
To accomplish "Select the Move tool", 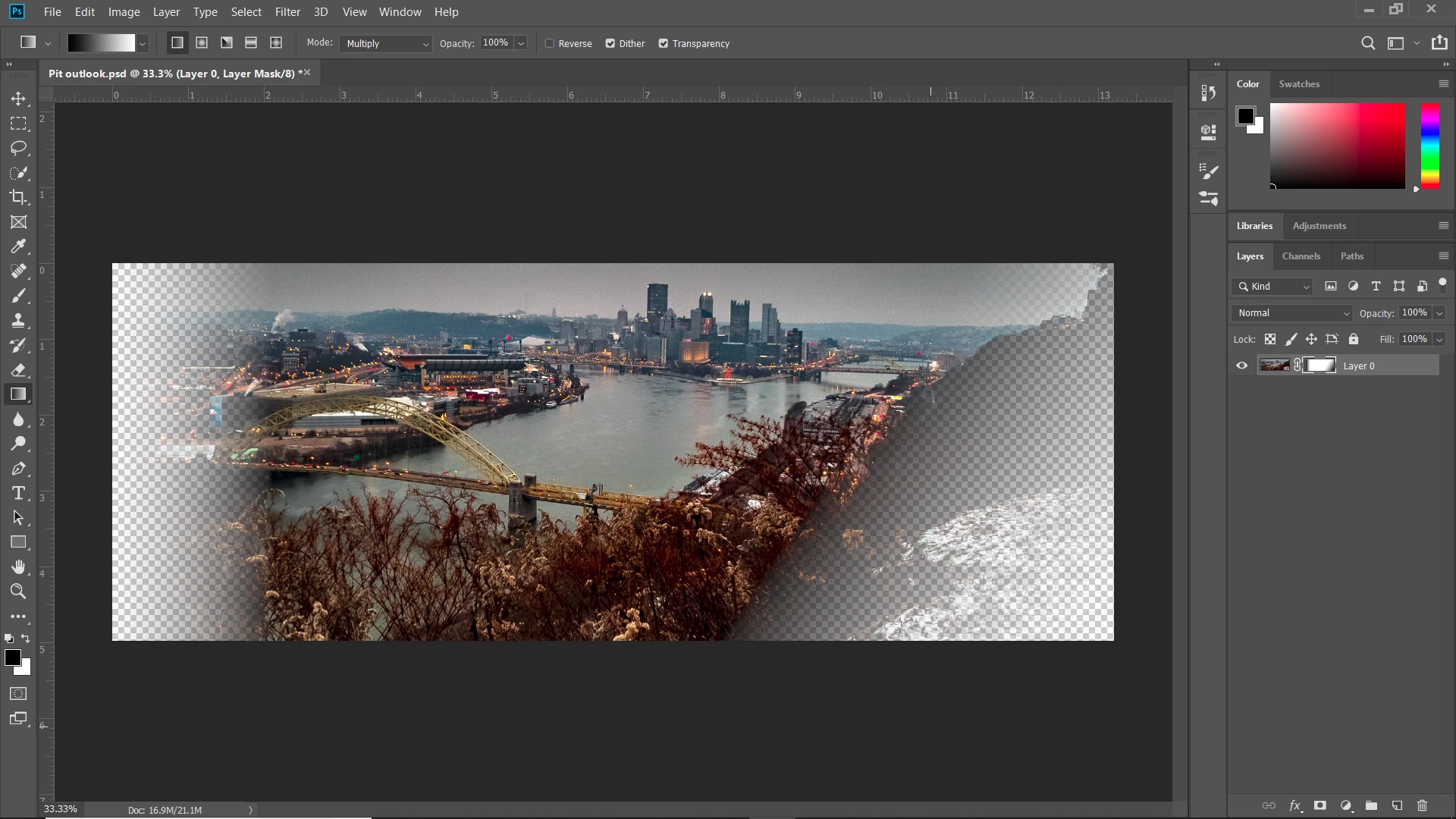I will [x=18, y=99].
